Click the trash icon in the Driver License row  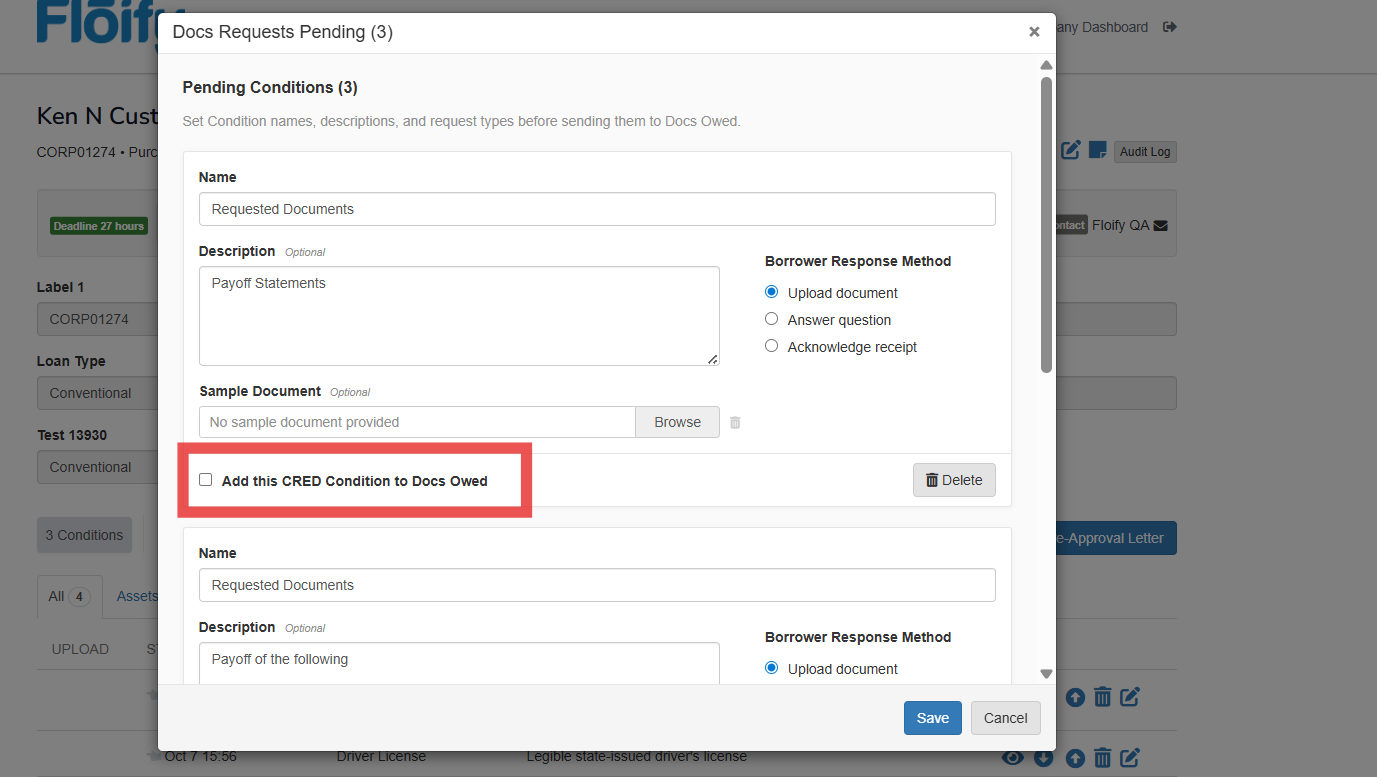pyautogui.click(x=1102, y=757)
